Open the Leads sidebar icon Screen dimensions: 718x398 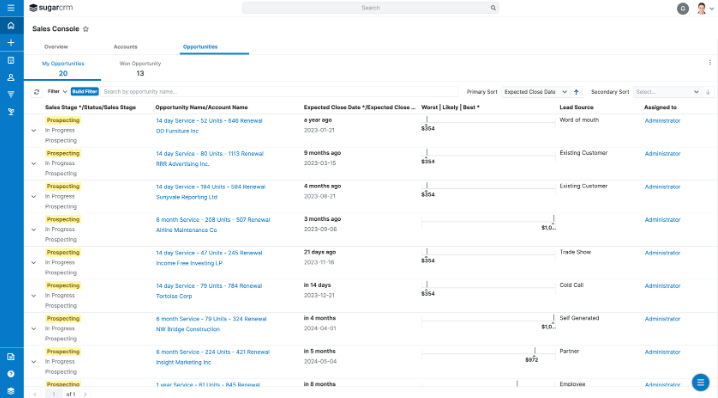[x=11, y=111]
